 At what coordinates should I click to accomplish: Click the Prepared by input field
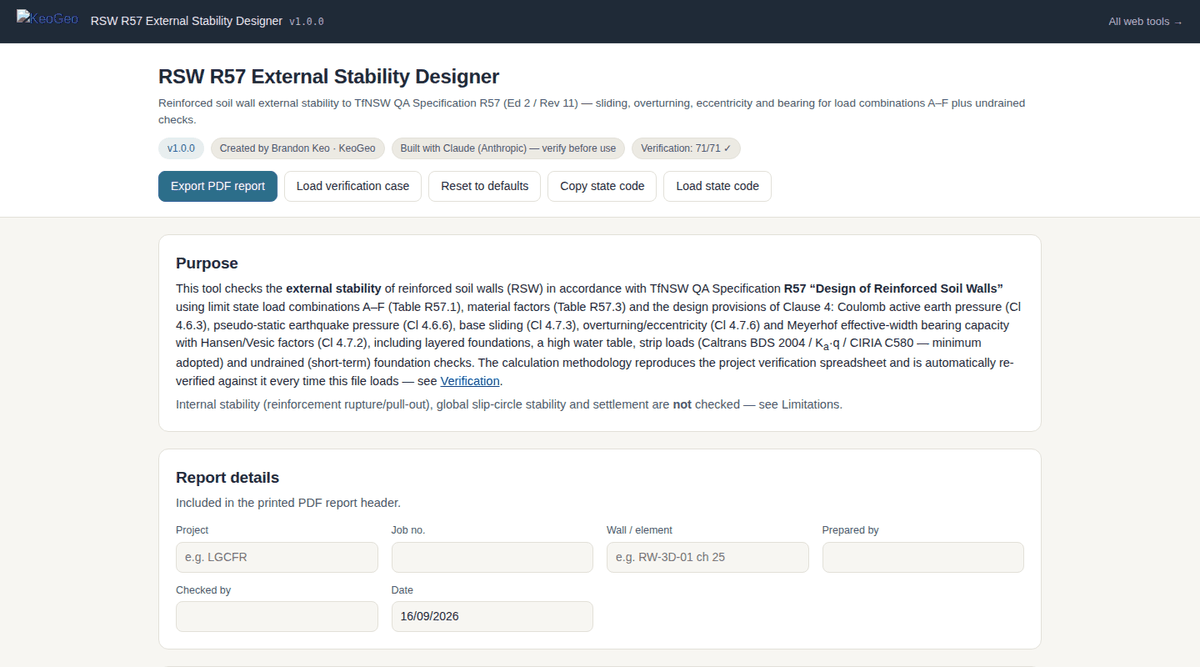coord(923,557)
